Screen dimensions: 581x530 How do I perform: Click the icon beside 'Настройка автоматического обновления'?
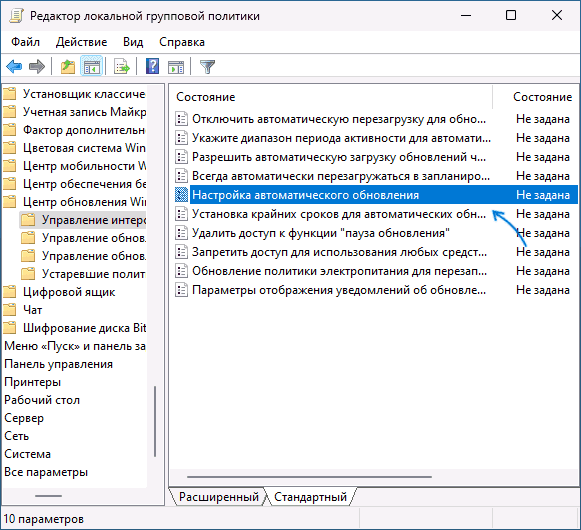(x=181, y=195)
